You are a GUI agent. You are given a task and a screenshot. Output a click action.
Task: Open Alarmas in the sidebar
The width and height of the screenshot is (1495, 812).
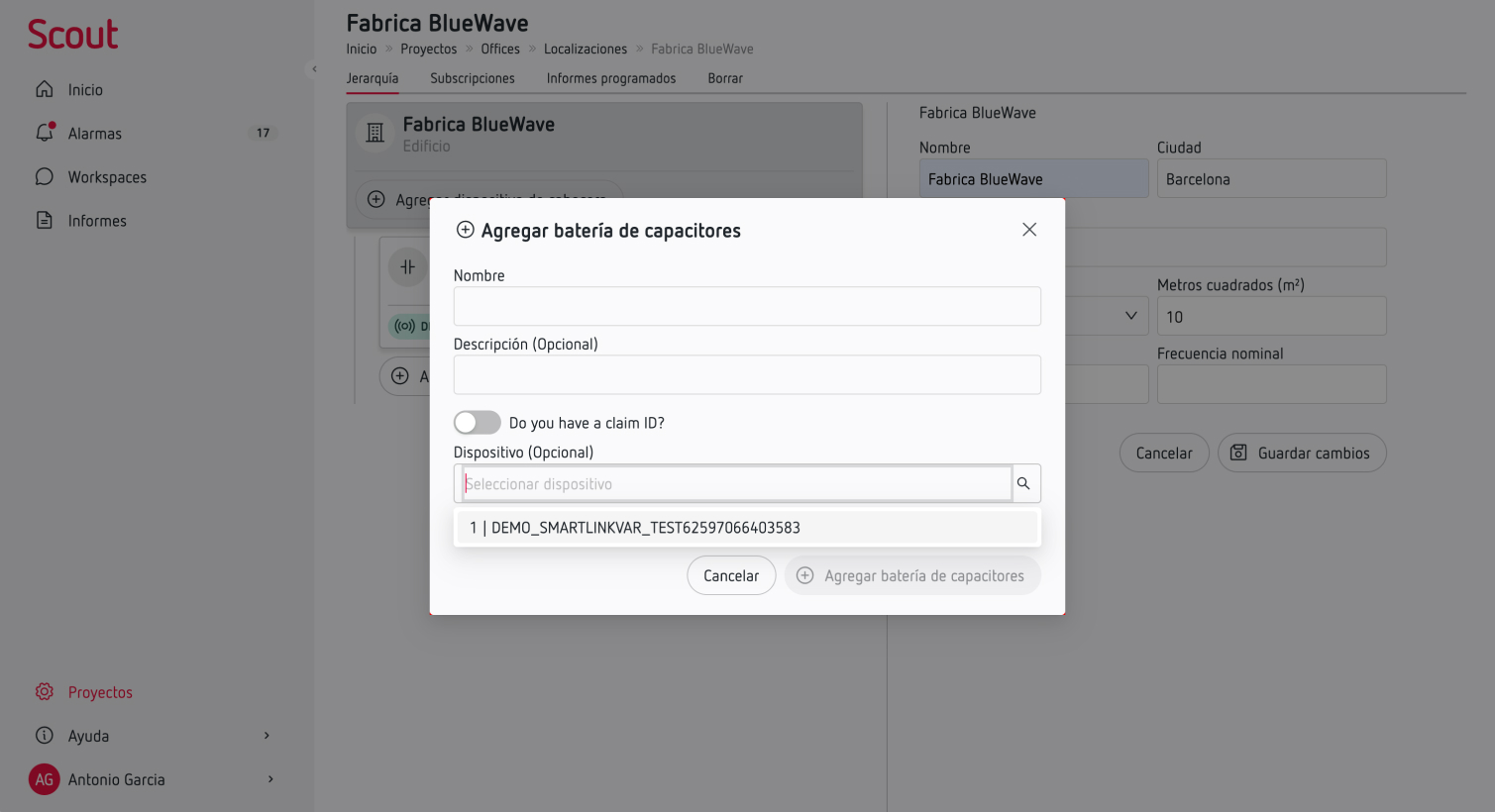click(x=95, y=134)
